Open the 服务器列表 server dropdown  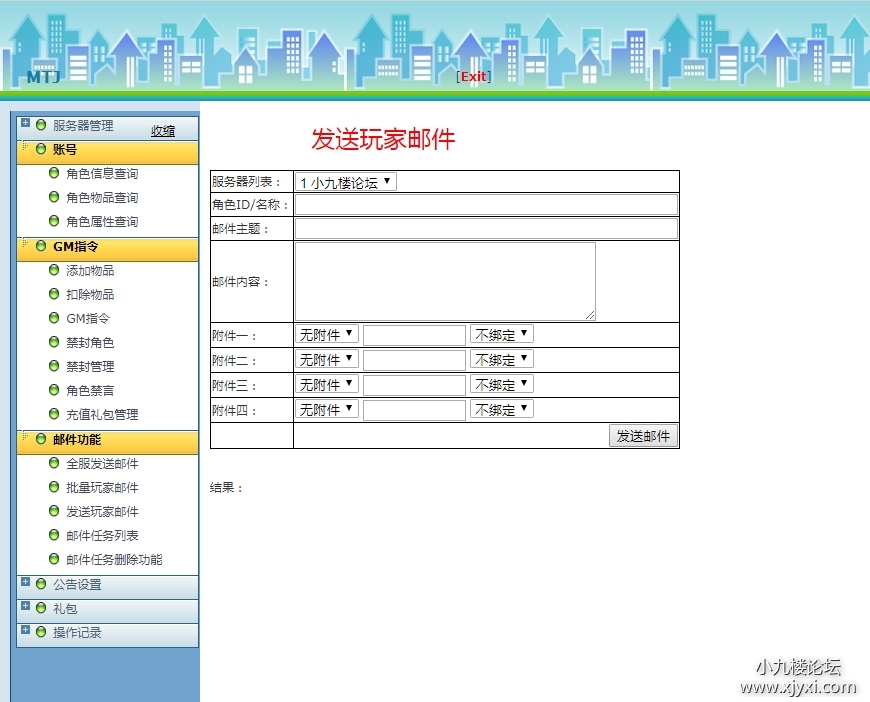click(x=345, y=183)
